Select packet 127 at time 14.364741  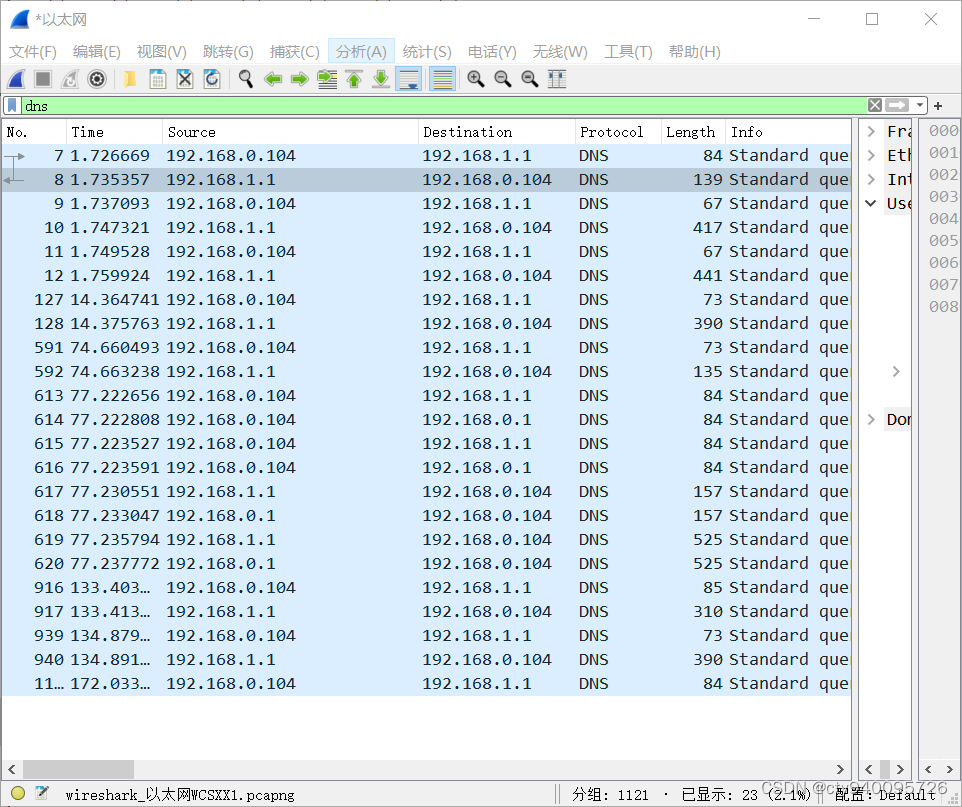point(426,299)
